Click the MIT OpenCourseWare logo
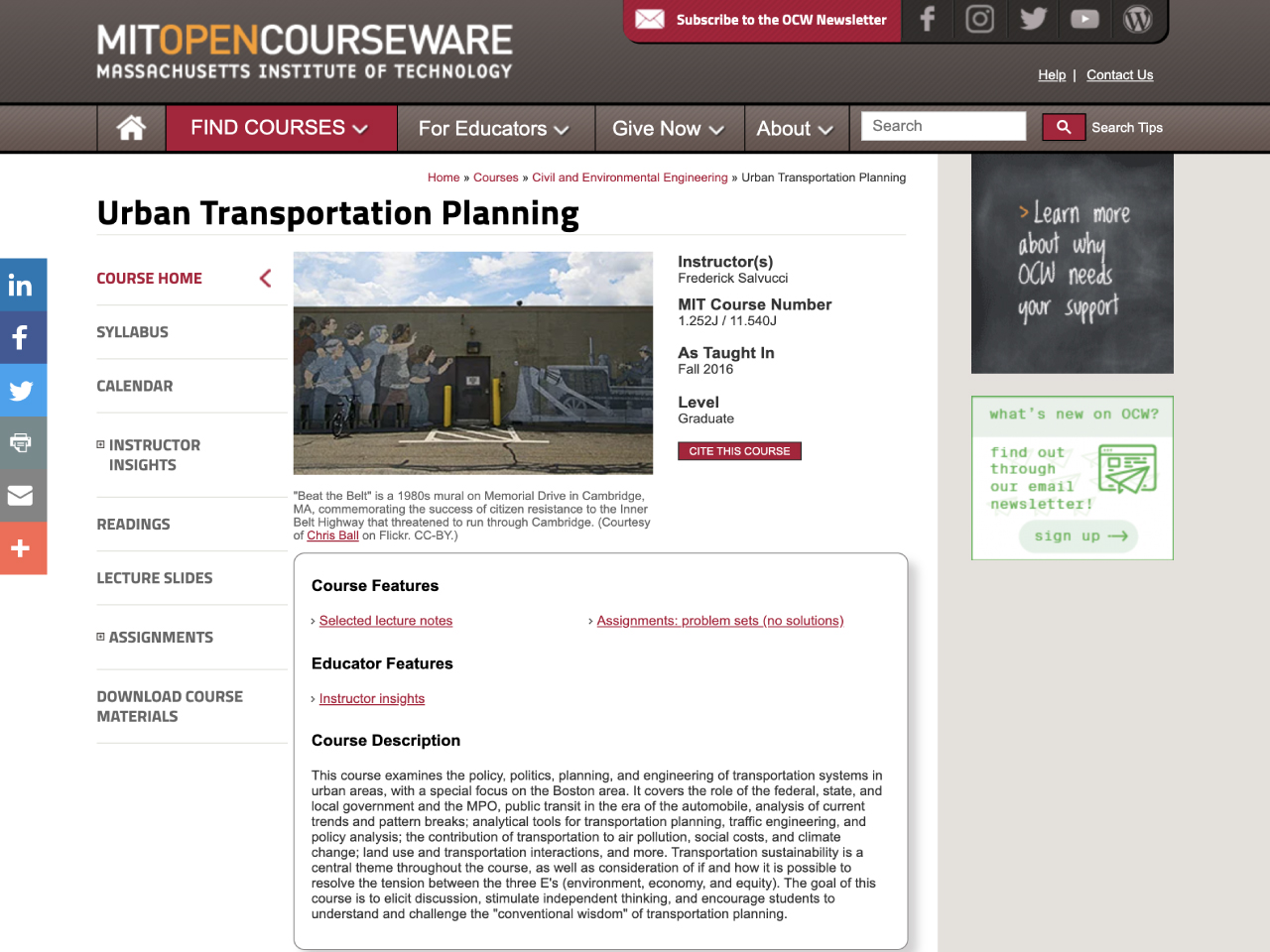This screenshot has height=952, width=1270. click(x=305, y=52)
